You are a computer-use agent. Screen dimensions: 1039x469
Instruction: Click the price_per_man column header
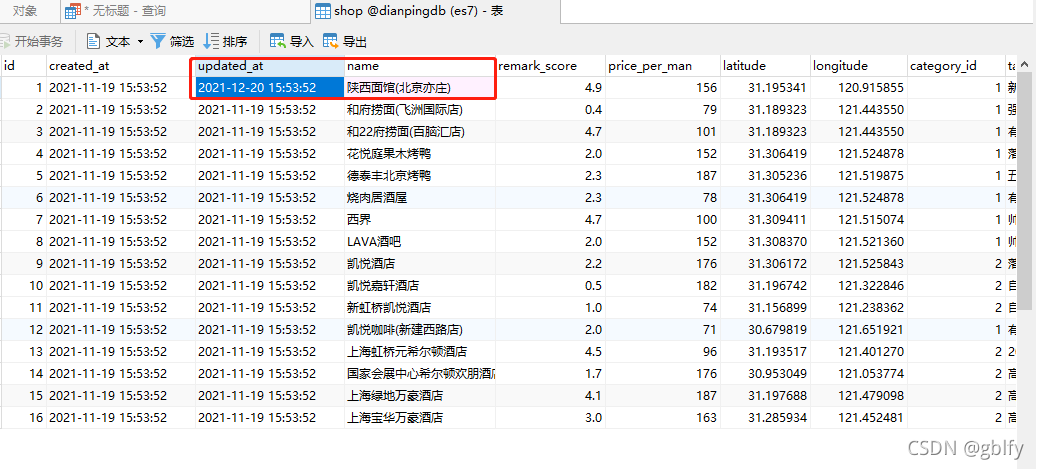tap(663, 66)
